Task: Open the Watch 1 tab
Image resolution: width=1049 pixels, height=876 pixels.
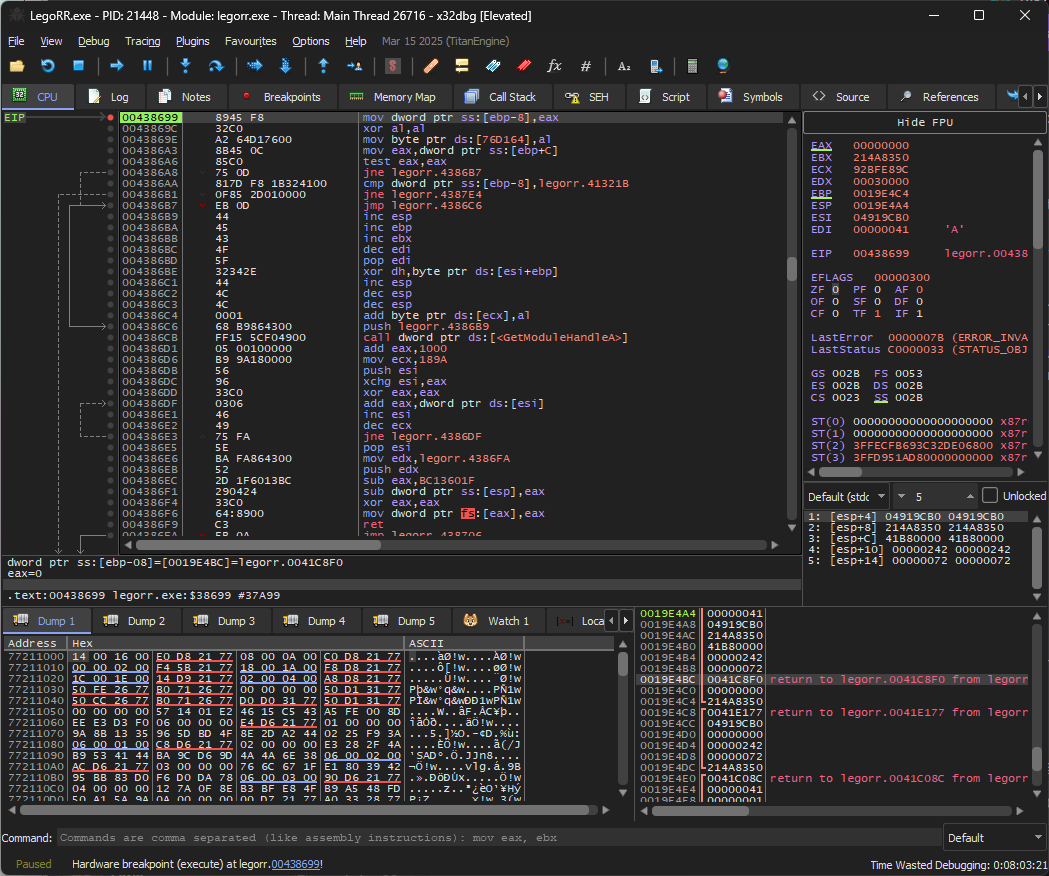Action: 498,621
